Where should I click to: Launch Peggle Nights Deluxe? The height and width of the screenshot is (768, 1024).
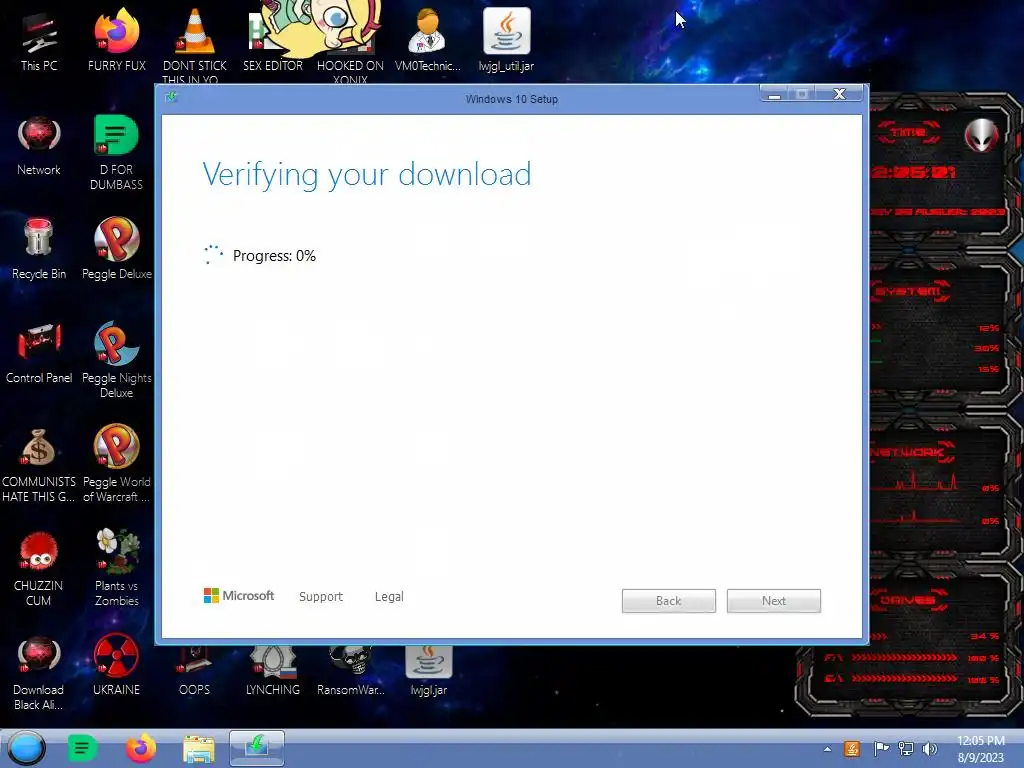tap(116, 360)
